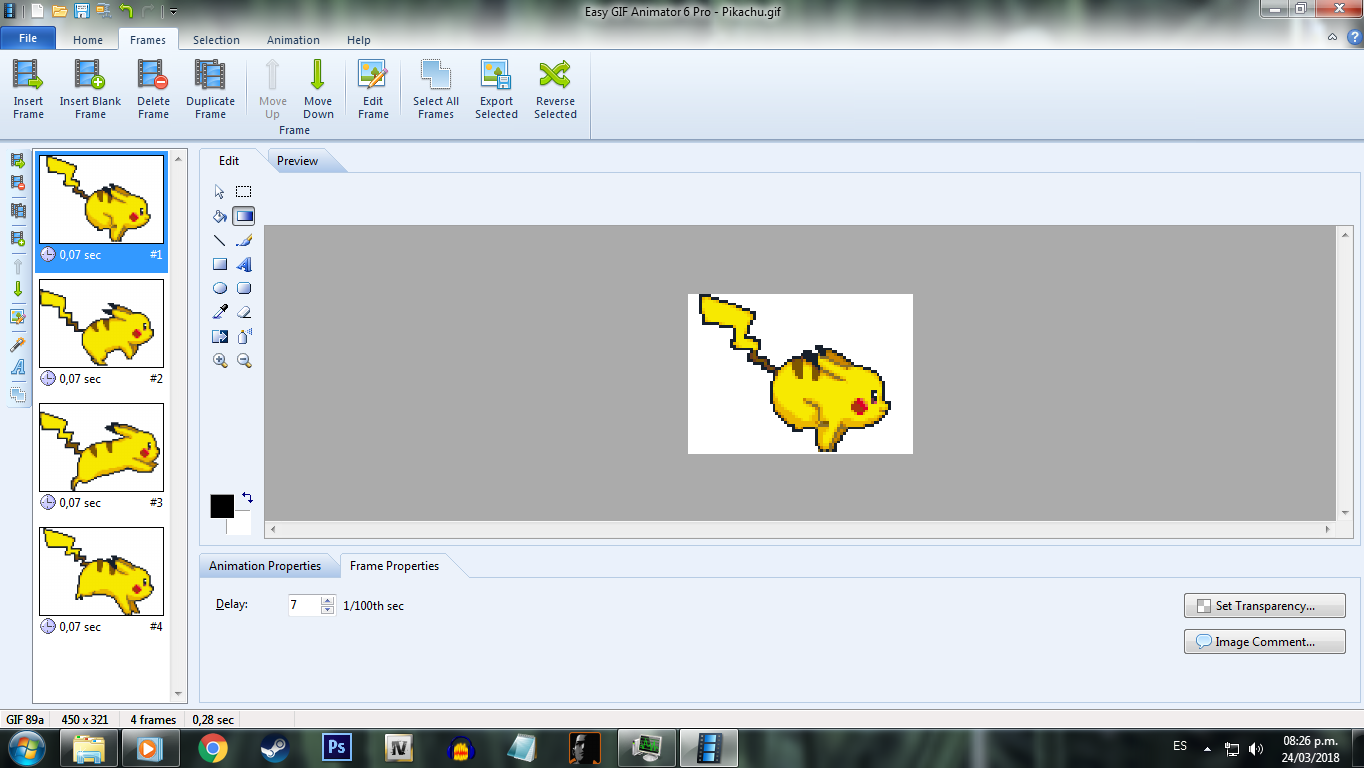This screenshot has height=768, width=1364.
Task: Select the arrow pointer tool
Action: (x=220, y=192)
